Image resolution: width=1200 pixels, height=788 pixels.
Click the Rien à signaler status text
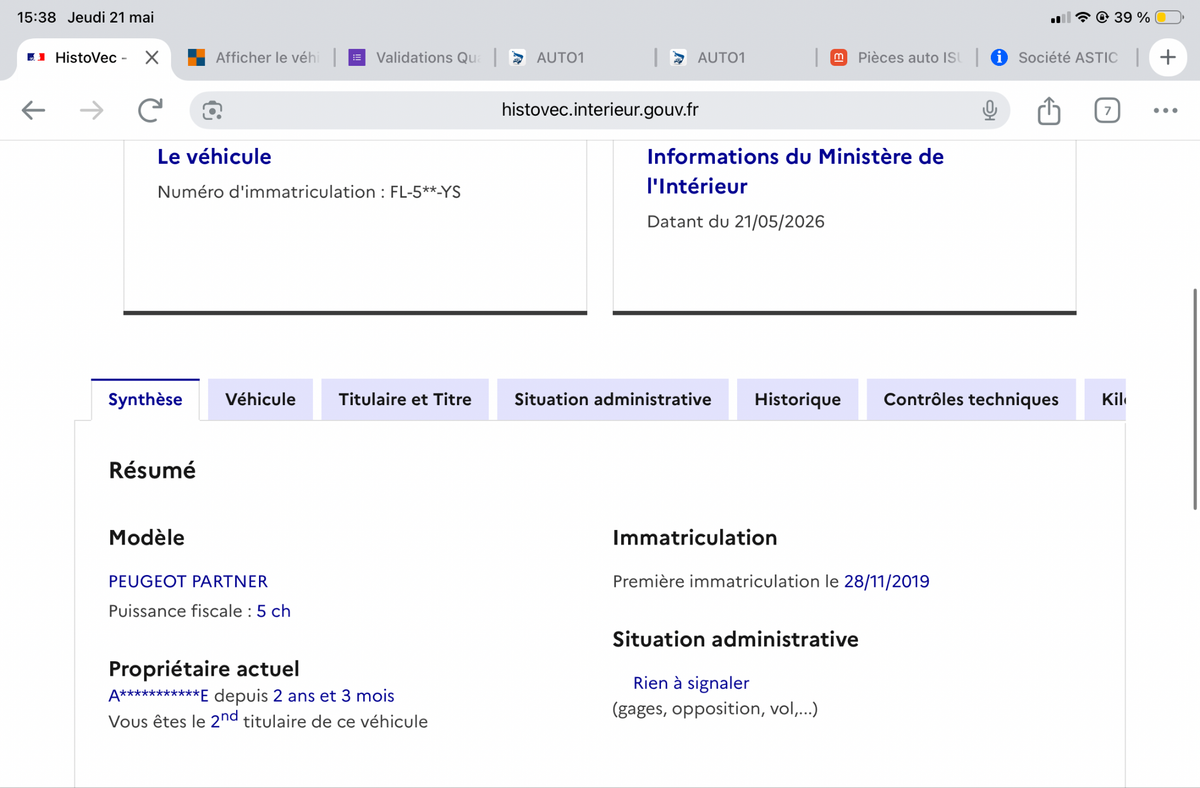(691, 683)
